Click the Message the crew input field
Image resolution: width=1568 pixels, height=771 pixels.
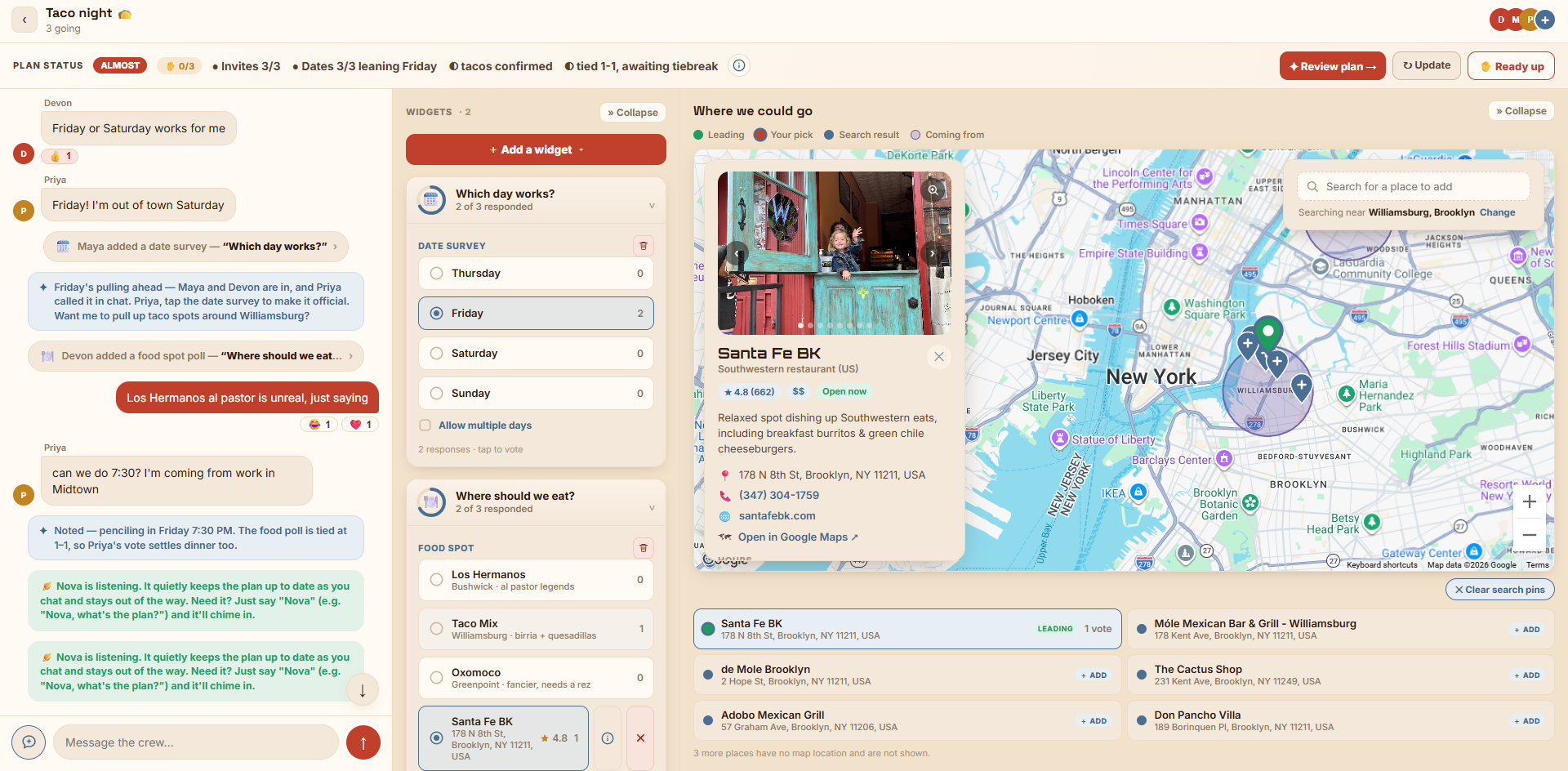click(x=196, y=742)
